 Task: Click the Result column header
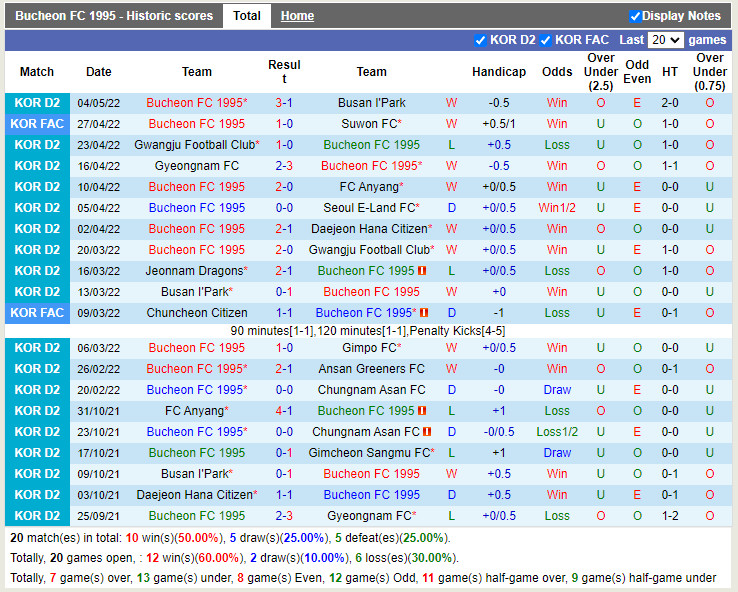(284, 72)
